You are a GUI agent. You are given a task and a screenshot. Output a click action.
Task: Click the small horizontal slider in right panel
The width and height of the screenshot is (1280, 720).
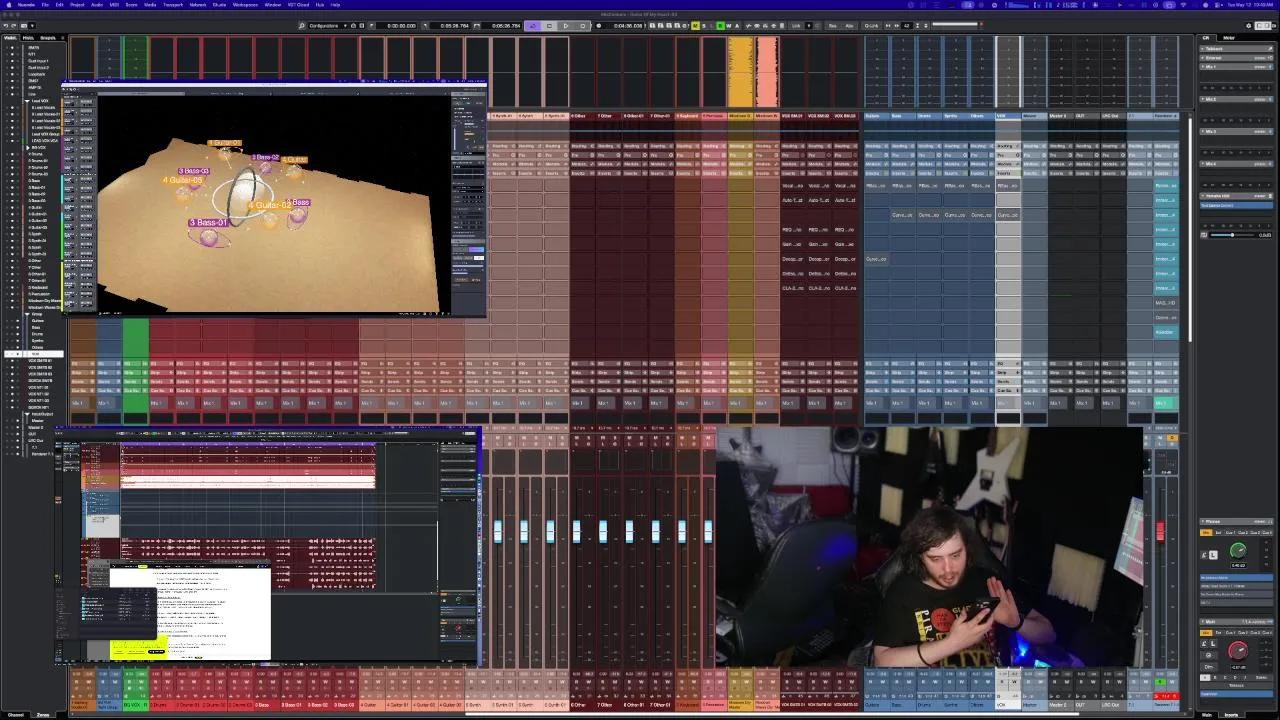click(1233, 235)
